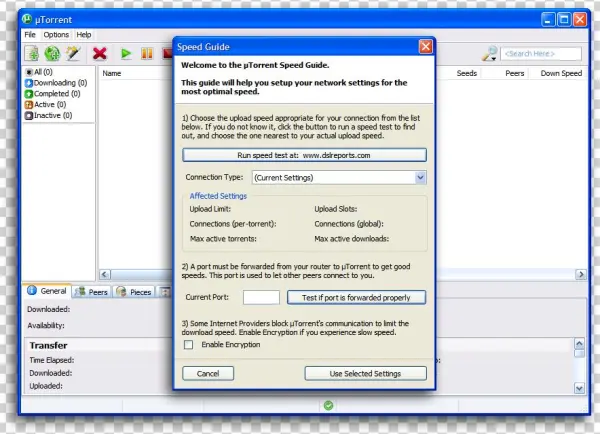This screenshot has height=434, width=600.
Task: Click Test if port is forwarded properly
Action: point(356,297)
